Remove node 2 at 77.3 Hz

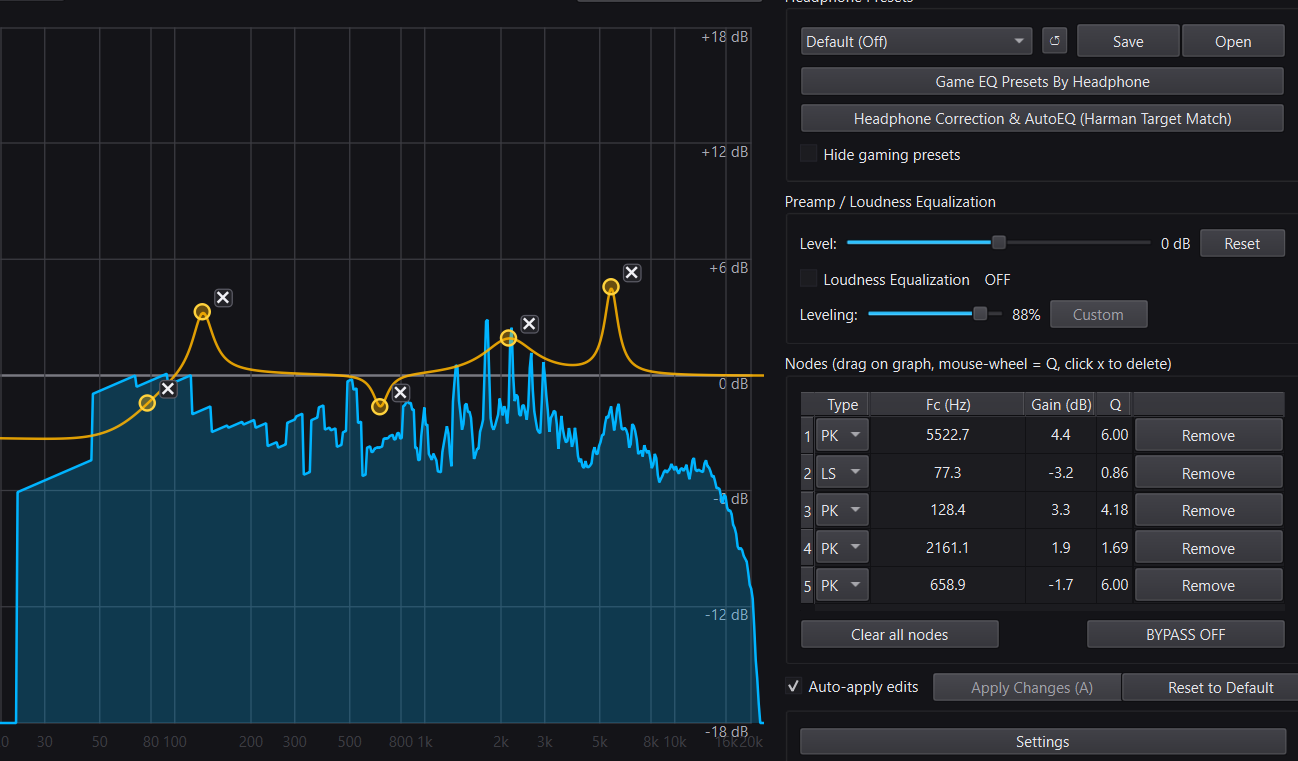(x=1208, y=473)
